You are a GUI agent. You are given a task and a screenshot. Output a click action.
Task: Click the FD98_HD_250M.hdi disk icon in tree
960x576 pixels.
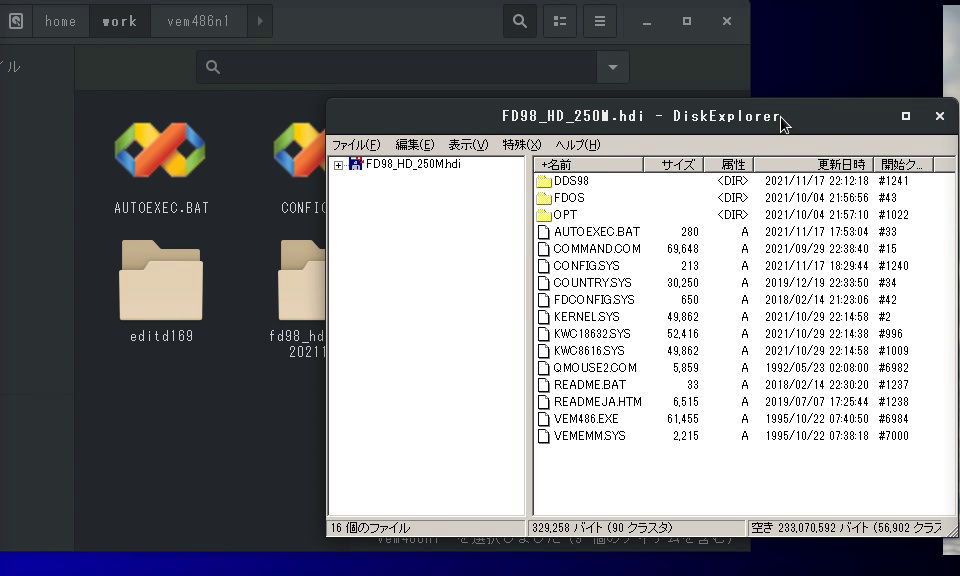pos(356,164)
